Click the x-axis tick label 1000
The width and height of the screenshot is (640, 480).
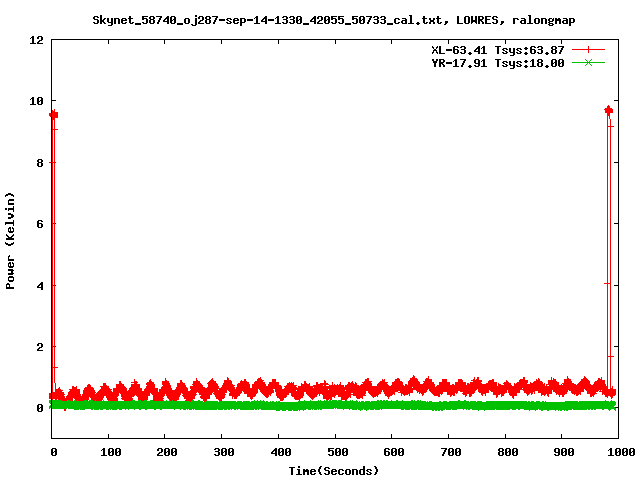(620, 452)
